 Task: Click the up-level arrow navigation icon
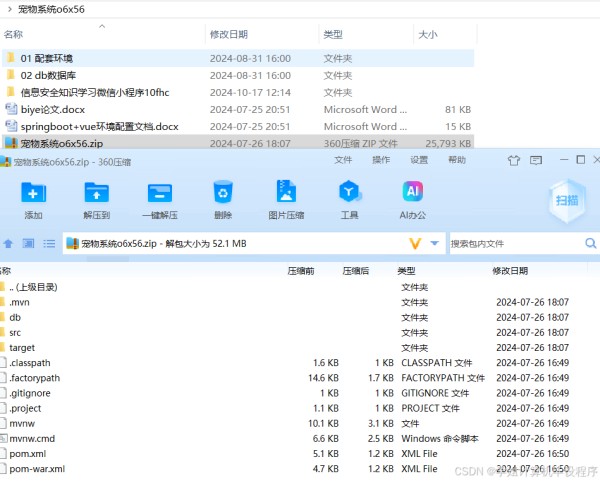pos(8,243)
